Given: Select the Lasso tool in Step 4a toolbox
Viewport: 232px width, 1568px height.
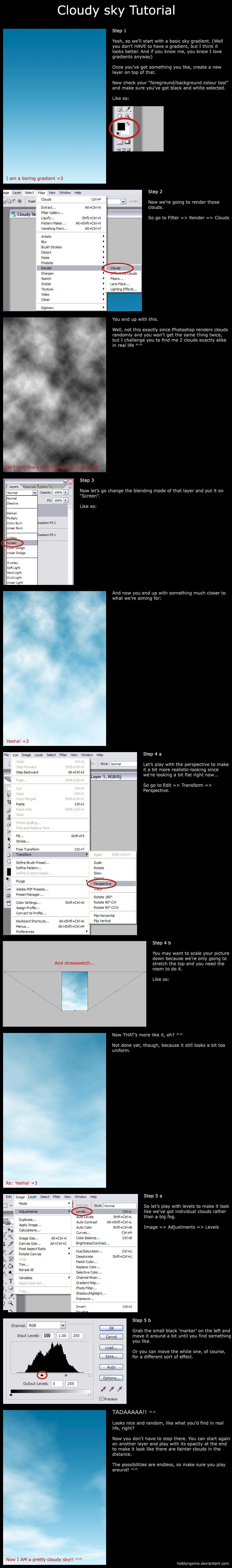Looking at the screenshot, I should click(8, 795).
